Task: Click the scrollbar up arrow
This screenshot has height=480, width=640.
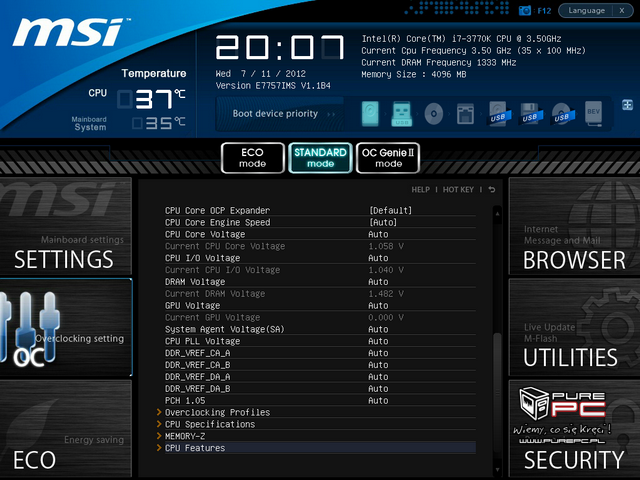Action: (497, 213)
